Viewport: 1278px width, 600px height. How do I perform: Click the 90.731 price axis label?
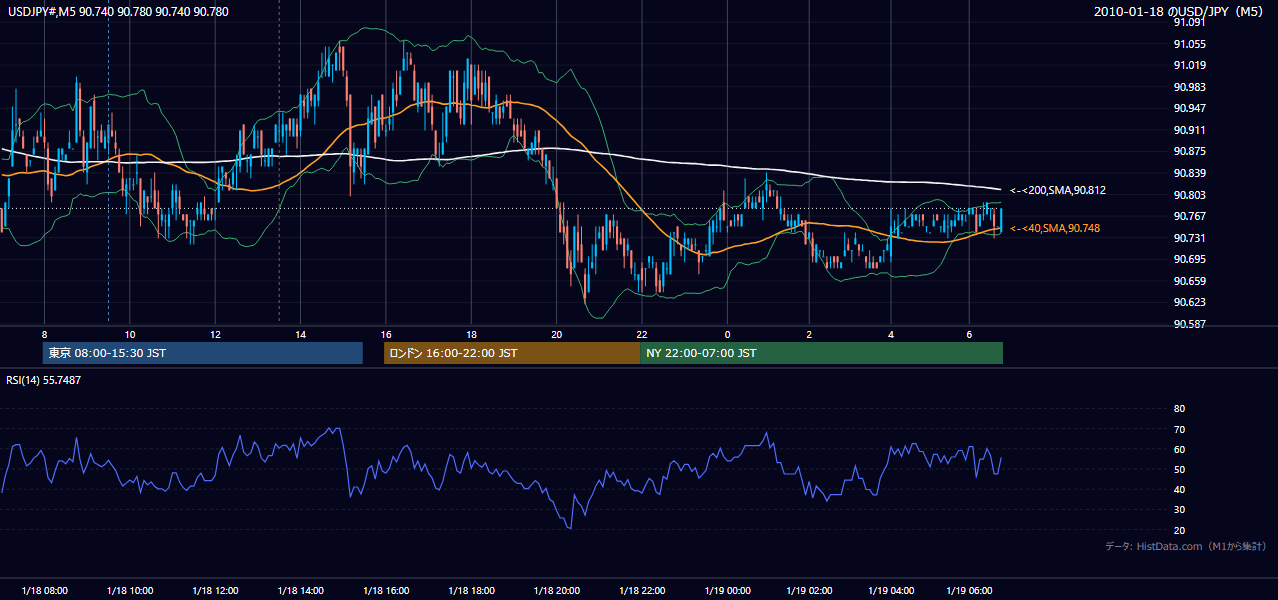pos(1189,238)
